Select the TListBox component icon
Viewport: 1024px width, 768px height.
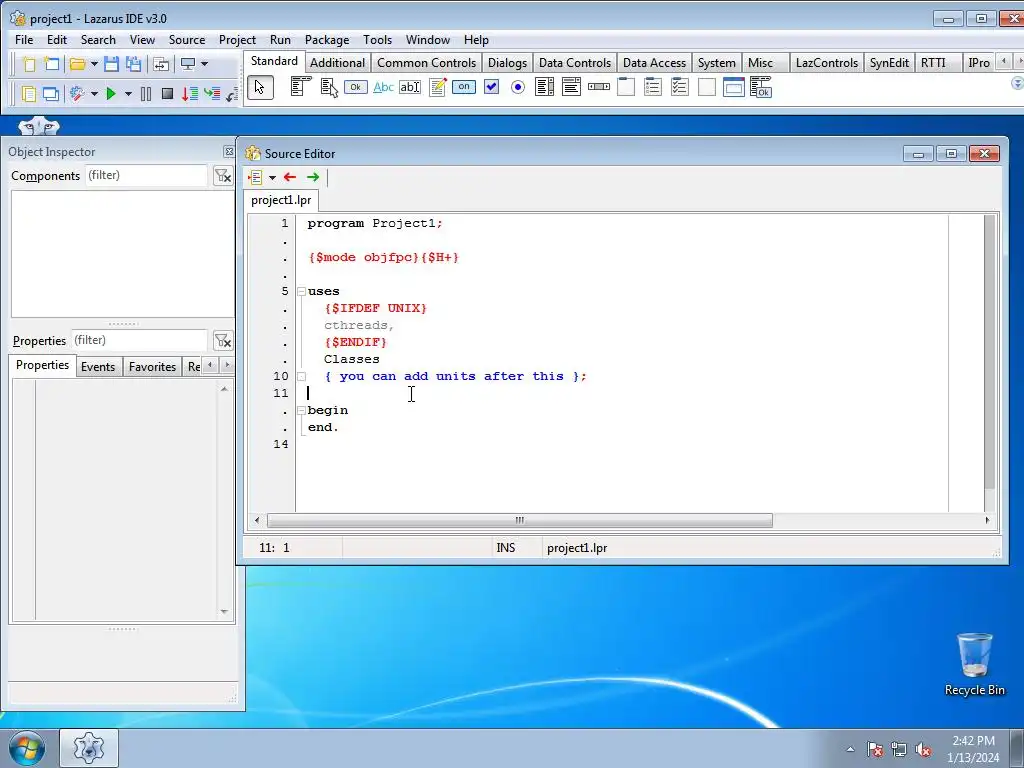click(x=544, y=87)
